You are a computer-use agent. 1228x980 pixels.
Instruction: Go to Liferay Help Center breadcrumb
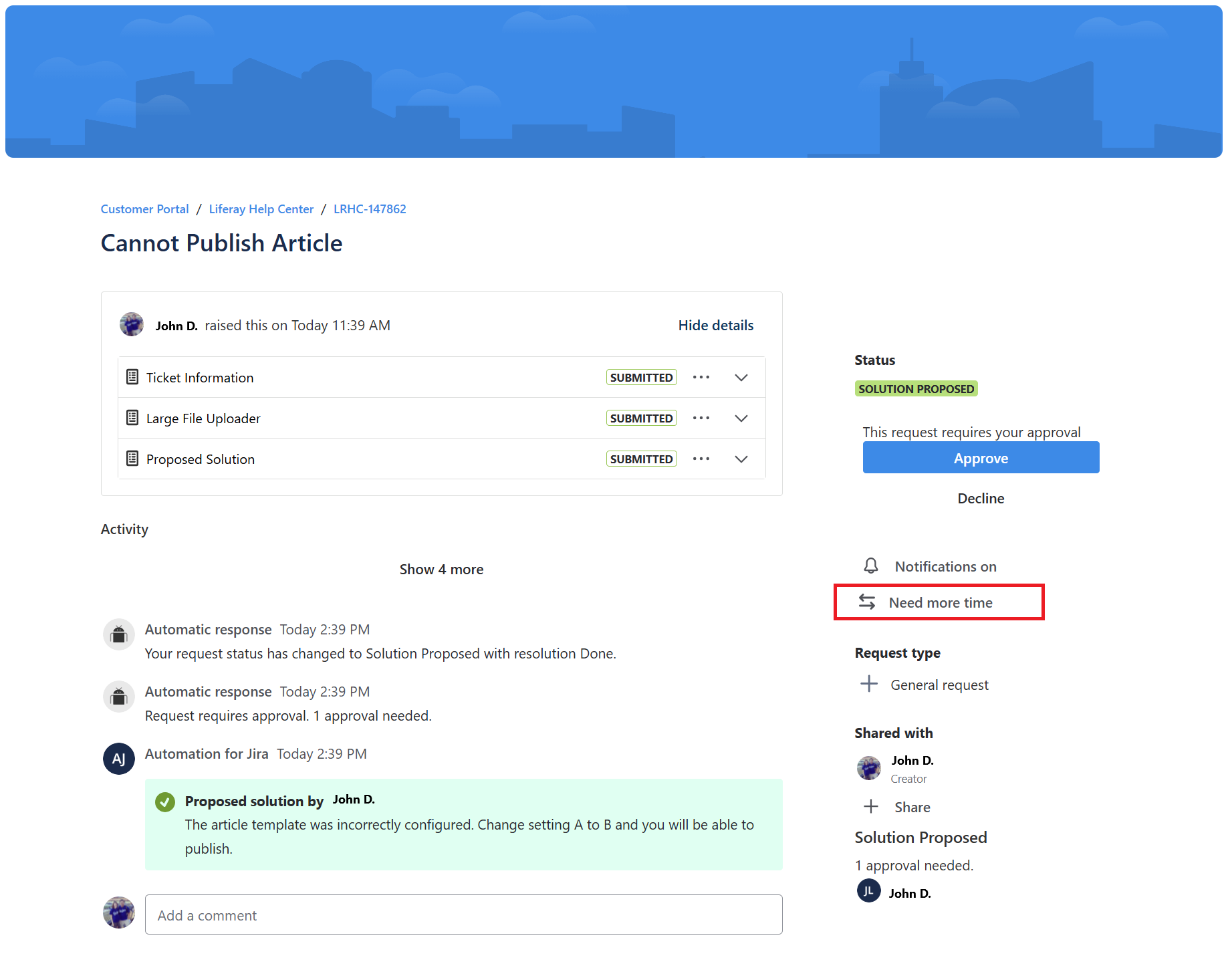click(x=261, y=209)
